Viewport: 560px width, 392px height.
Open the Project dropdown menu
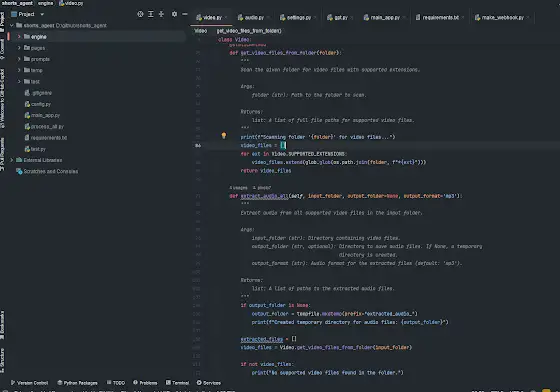tap(28, 14)
